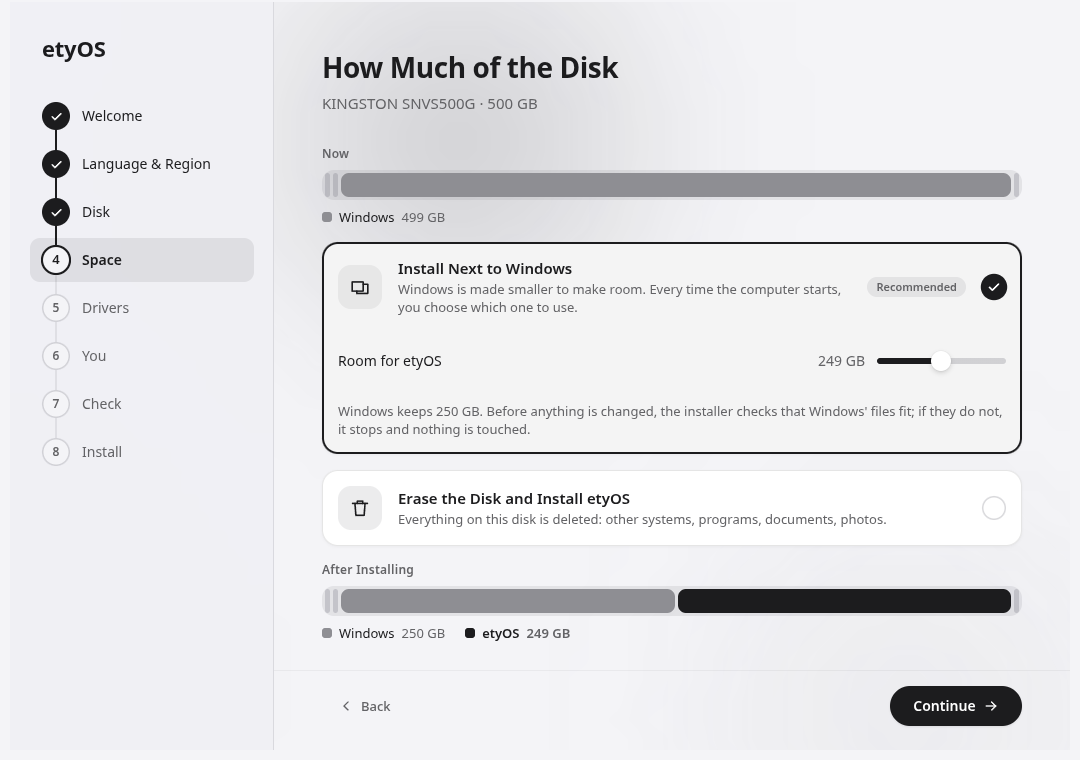Click the Continue button
Screen dimensions: 1080x760
[955, 706]
